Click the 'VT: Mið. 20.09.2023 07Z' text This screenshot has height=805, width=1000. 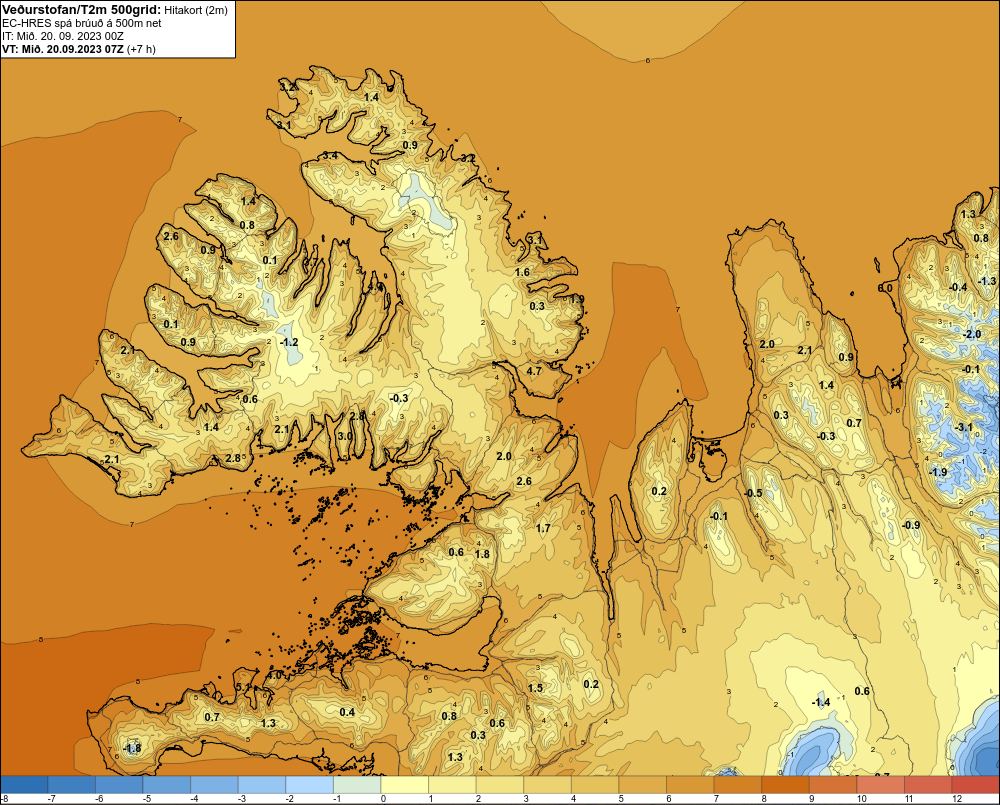click(62, 48)
